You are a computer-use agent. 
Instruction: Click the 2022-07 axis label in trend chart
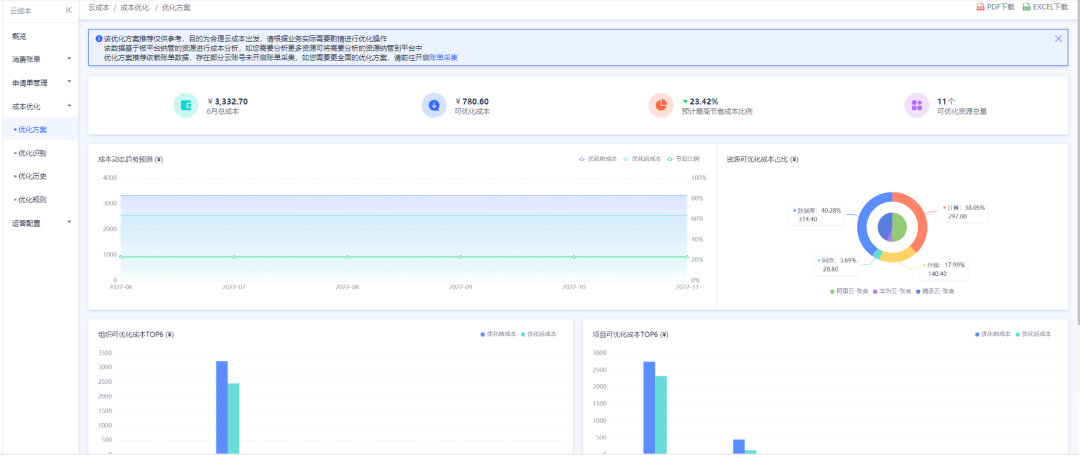tap(234, 287)
